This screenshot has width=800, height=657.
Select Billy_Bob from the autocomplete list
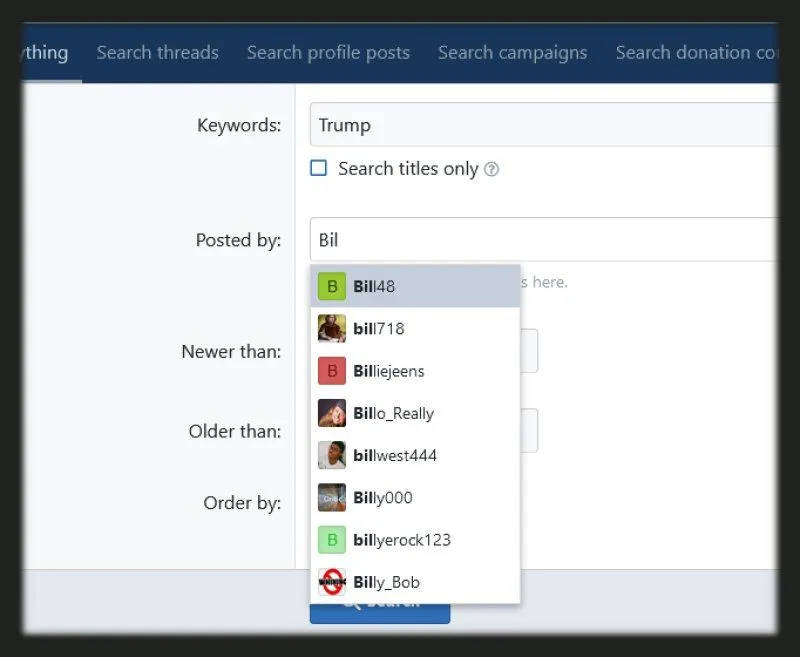(x=415, y=582)
